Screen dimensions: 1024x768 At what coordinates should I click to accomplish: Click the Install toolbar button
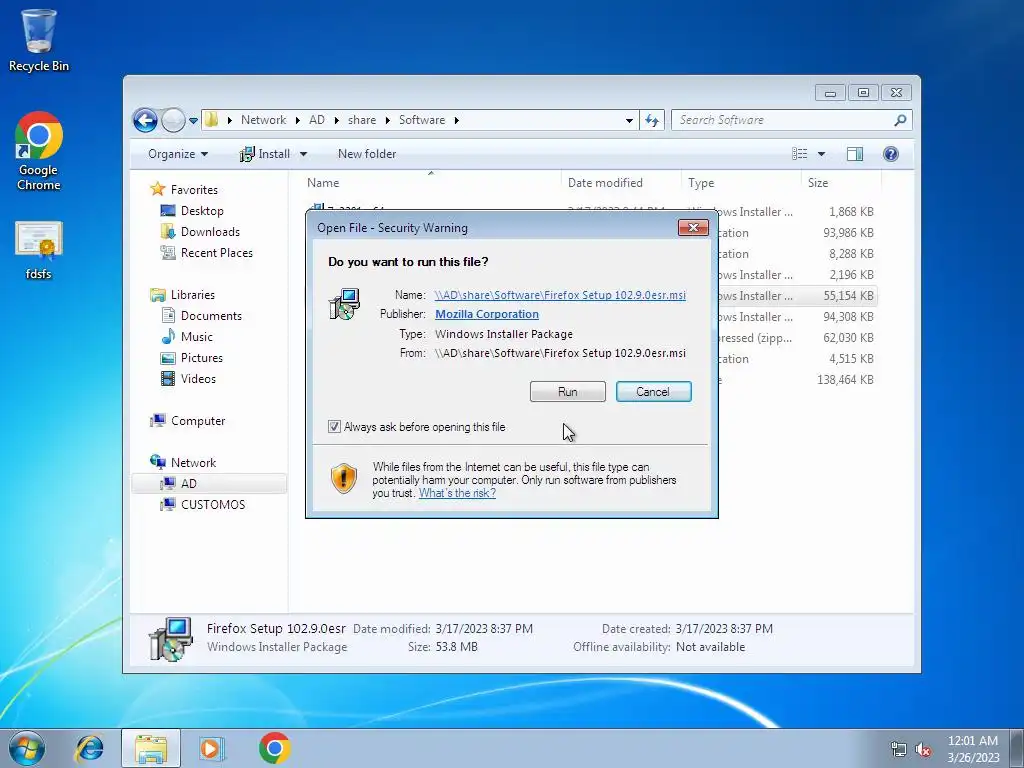pos(265,154)
